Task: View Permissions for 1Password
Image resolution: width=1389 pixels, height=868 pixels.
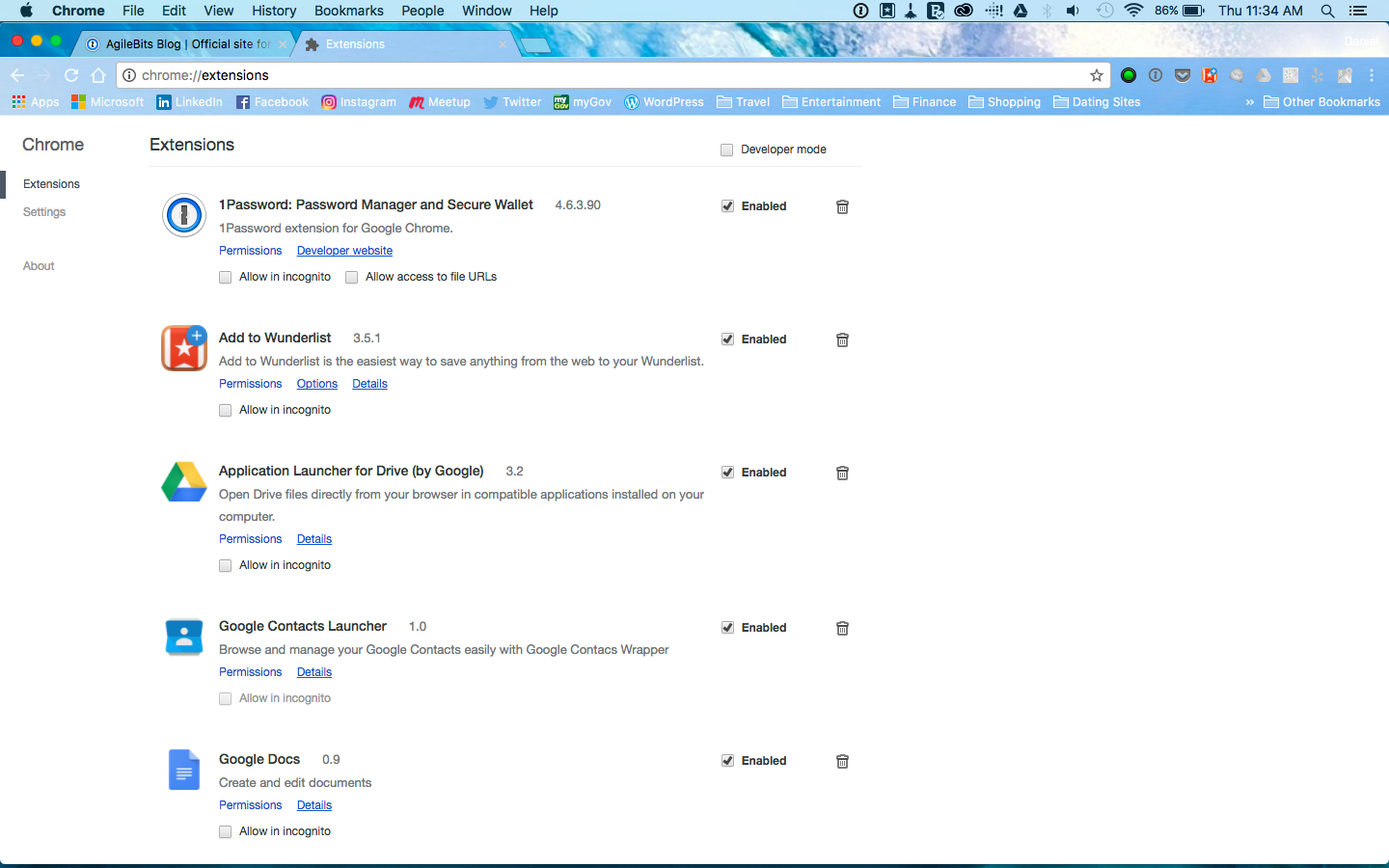Action: tap(251, 251)
